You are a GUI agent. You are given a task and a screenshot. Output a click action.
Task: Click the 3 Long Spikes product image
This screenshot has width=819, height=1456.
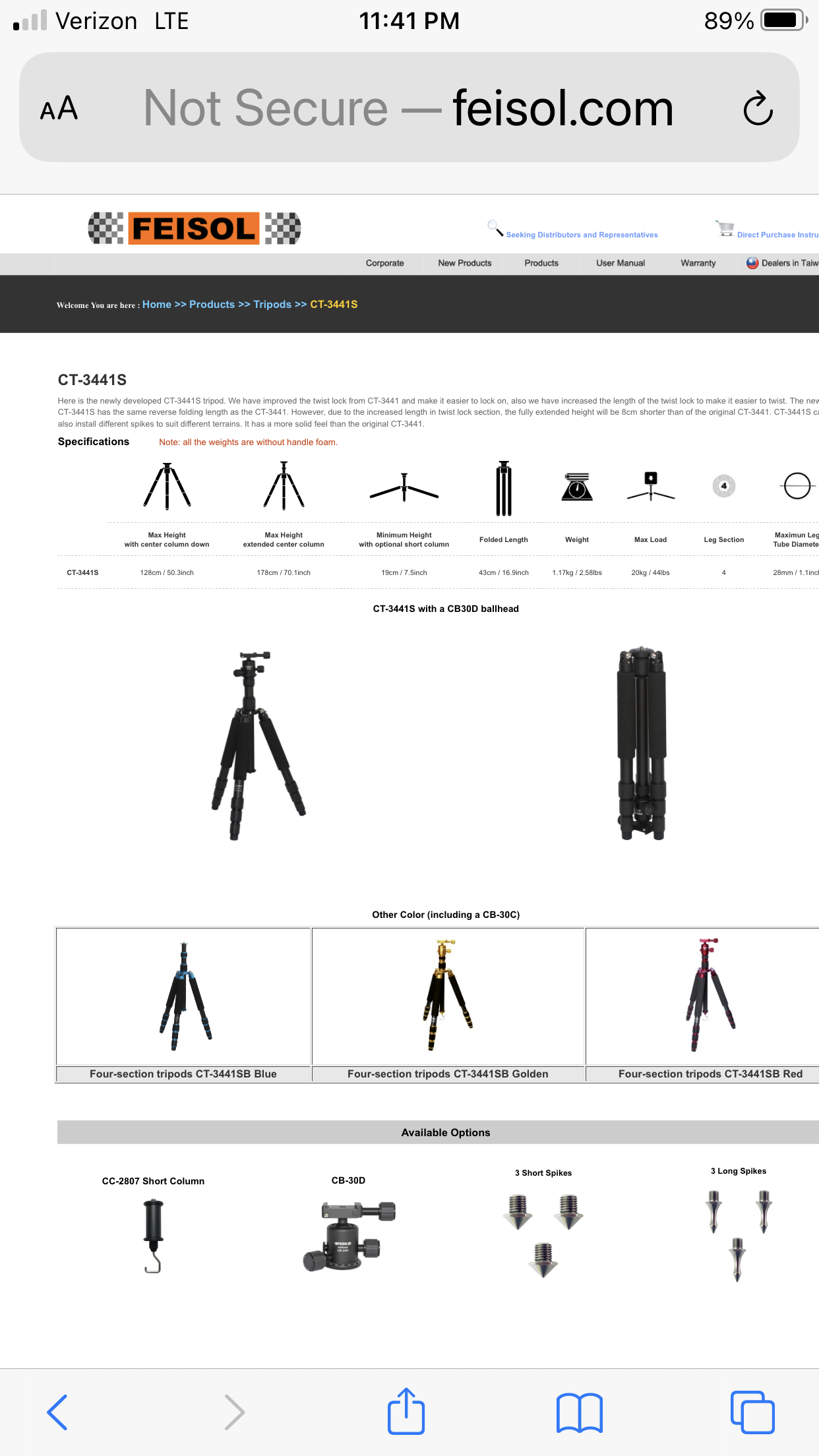[x=738, y=1235]
